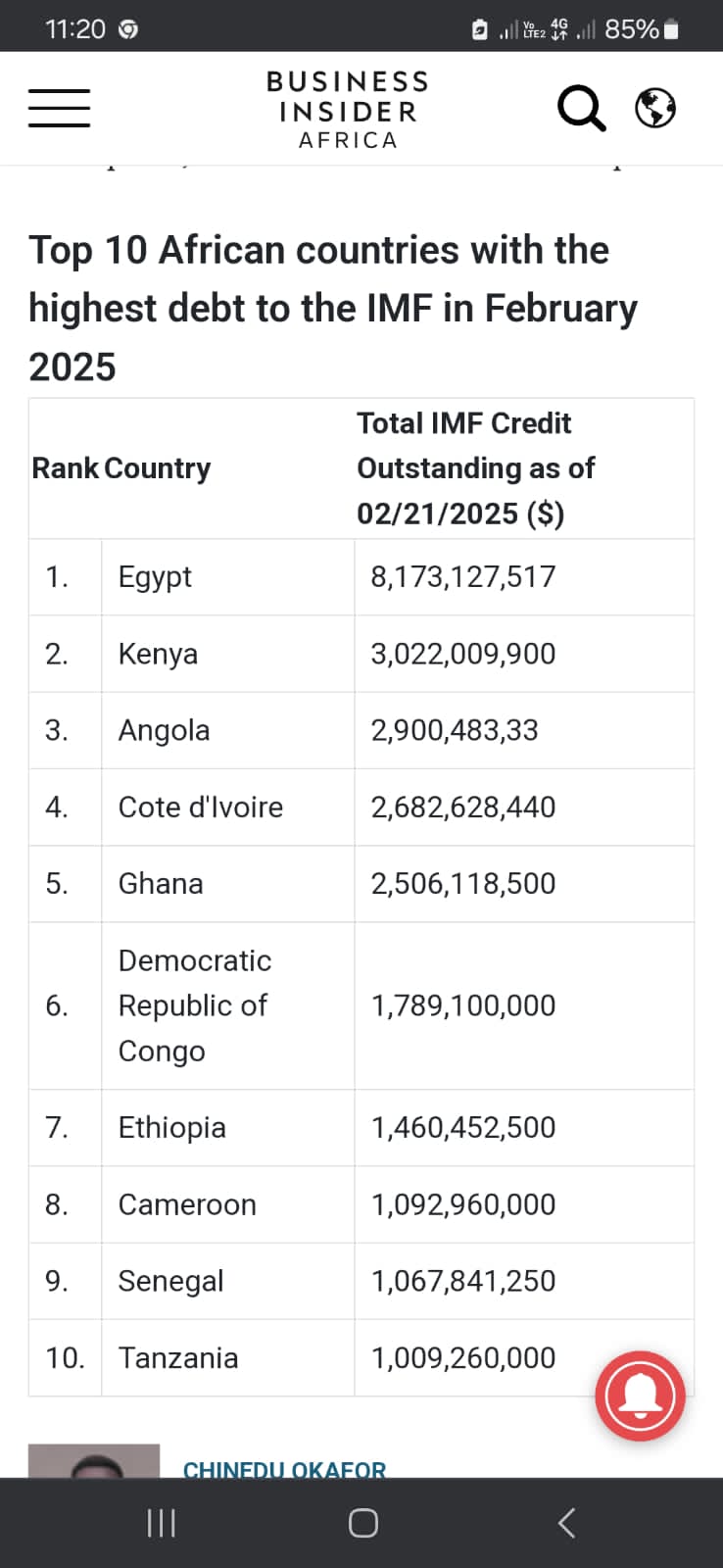Tap the author photo thumbnail
Screen dimensions: 723x1568
94,1461
